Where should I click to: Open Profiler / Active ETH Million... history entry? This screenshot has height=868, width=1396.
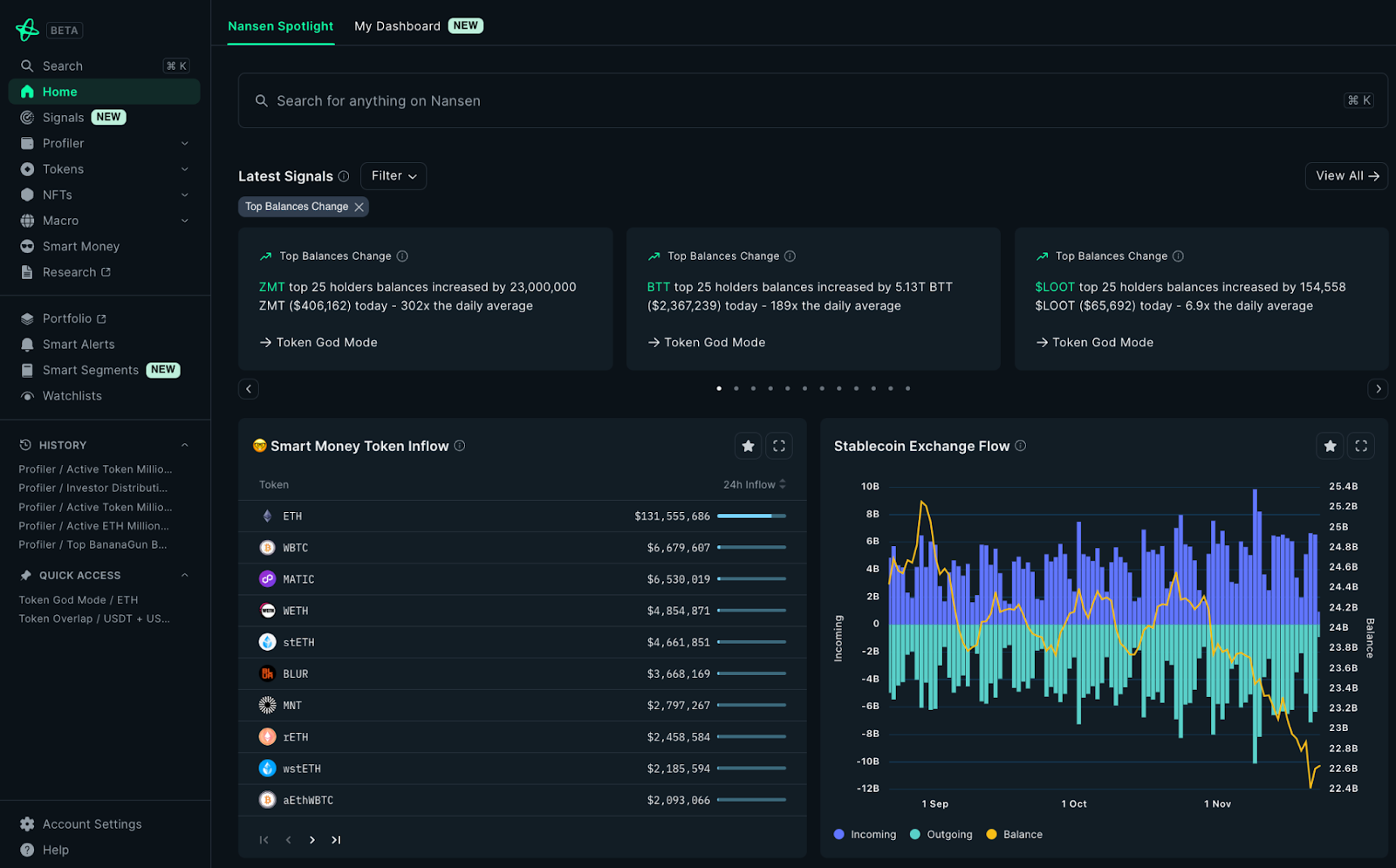[x=94, y=526]
